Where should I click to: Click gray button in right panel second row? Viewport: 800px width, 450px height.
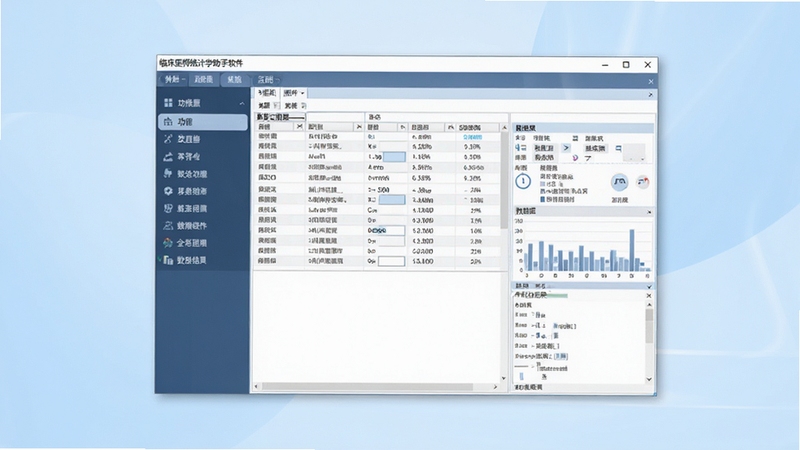tap(544, 158)
